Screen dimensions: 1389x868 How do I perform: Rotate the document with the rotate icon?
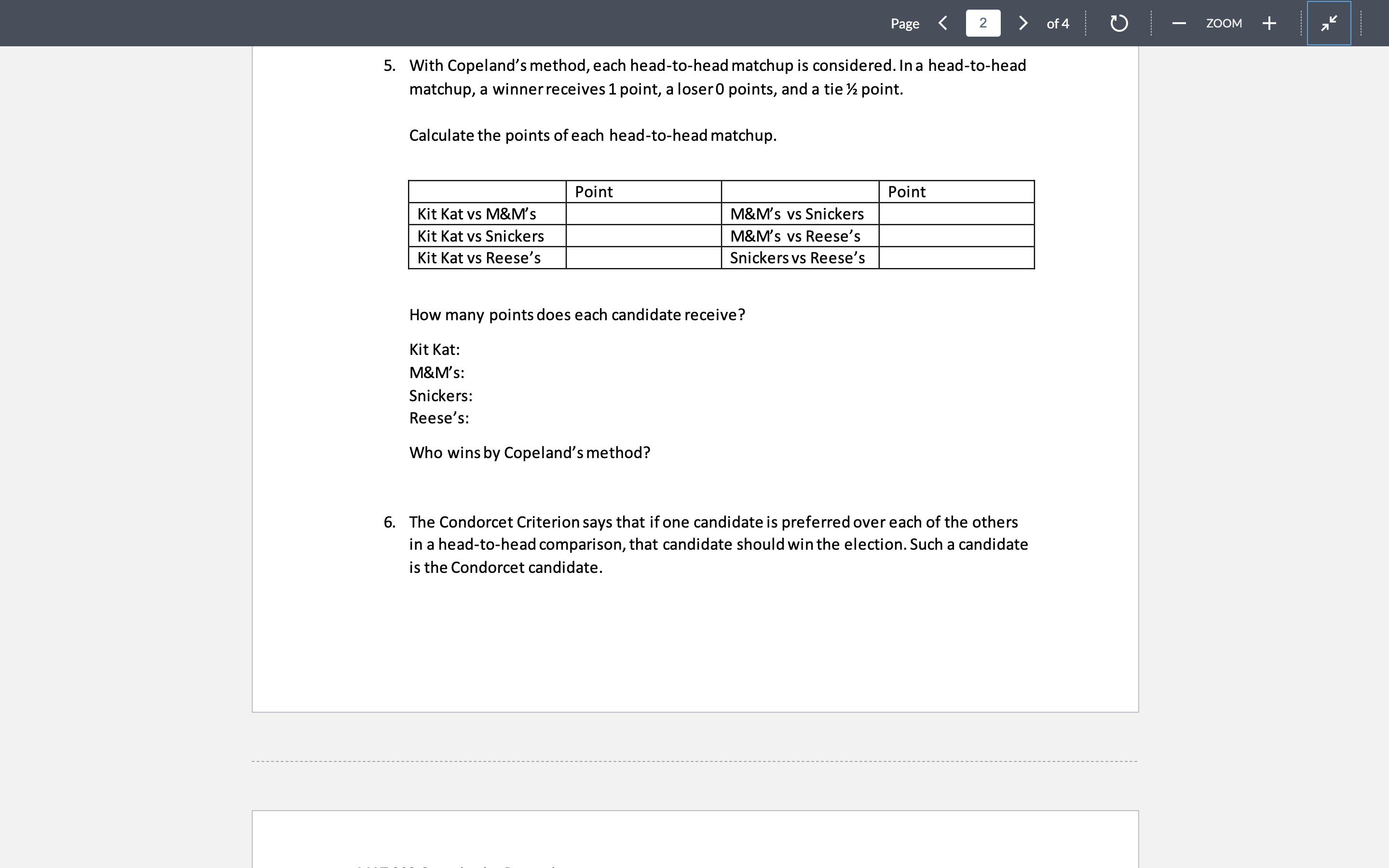point(1118,23)
